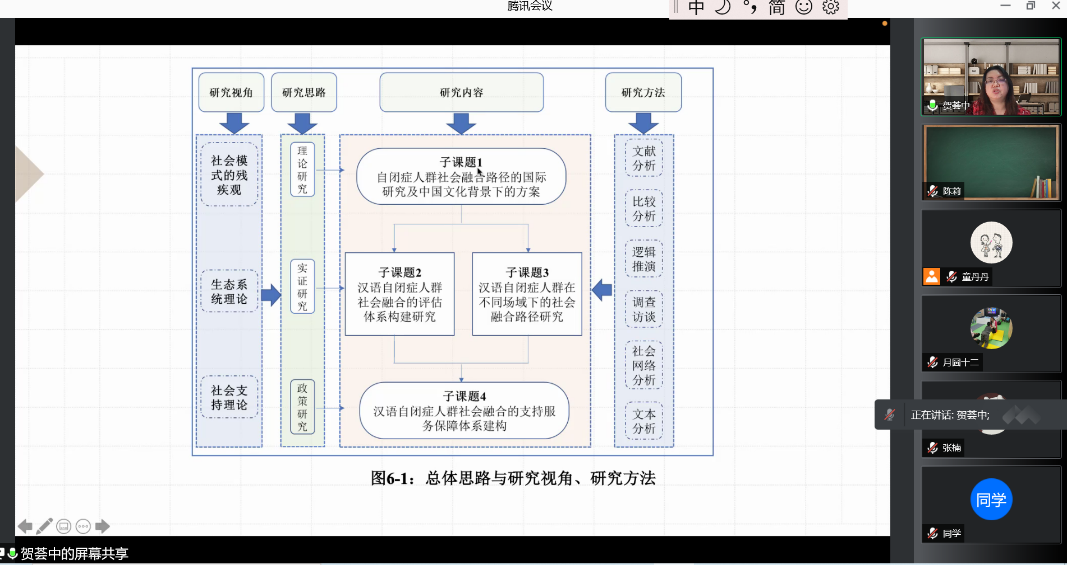Click the previous slide arrow in slideshow controls
The image size is (1067, 565).
25,526
